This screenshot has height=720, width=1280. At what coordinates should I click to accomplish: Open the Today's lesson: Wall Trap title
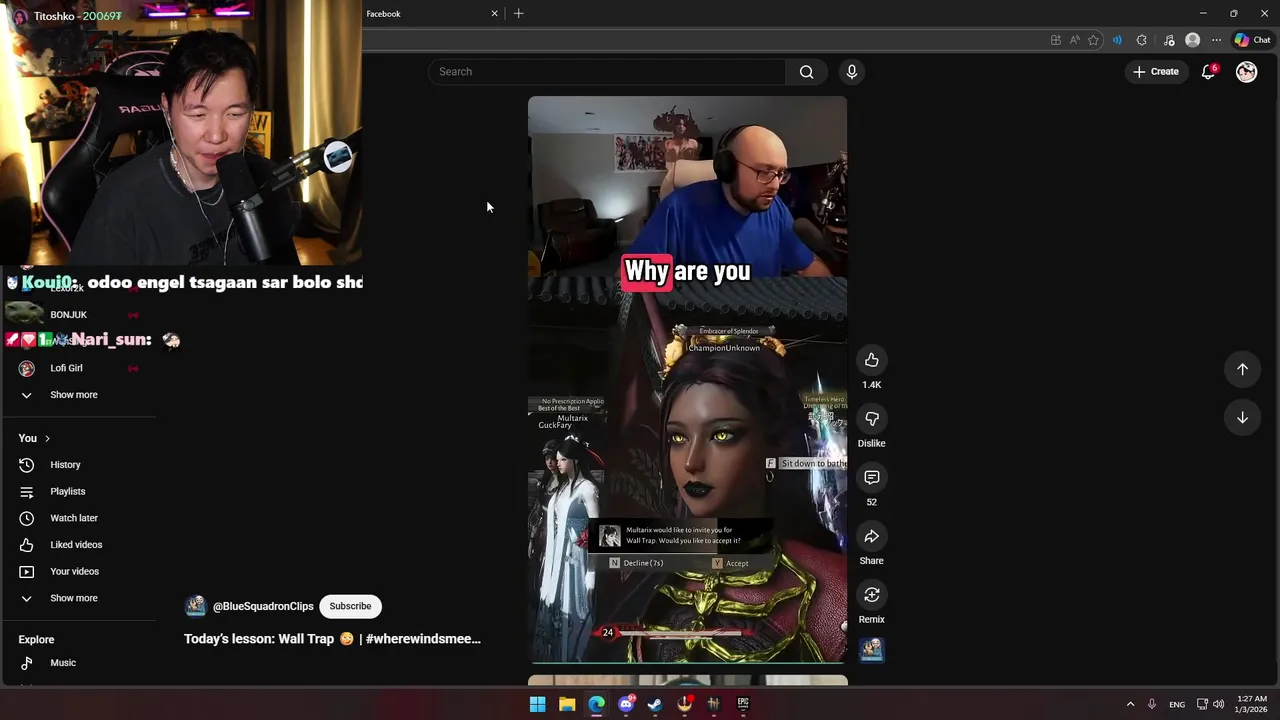coord(332,638)
